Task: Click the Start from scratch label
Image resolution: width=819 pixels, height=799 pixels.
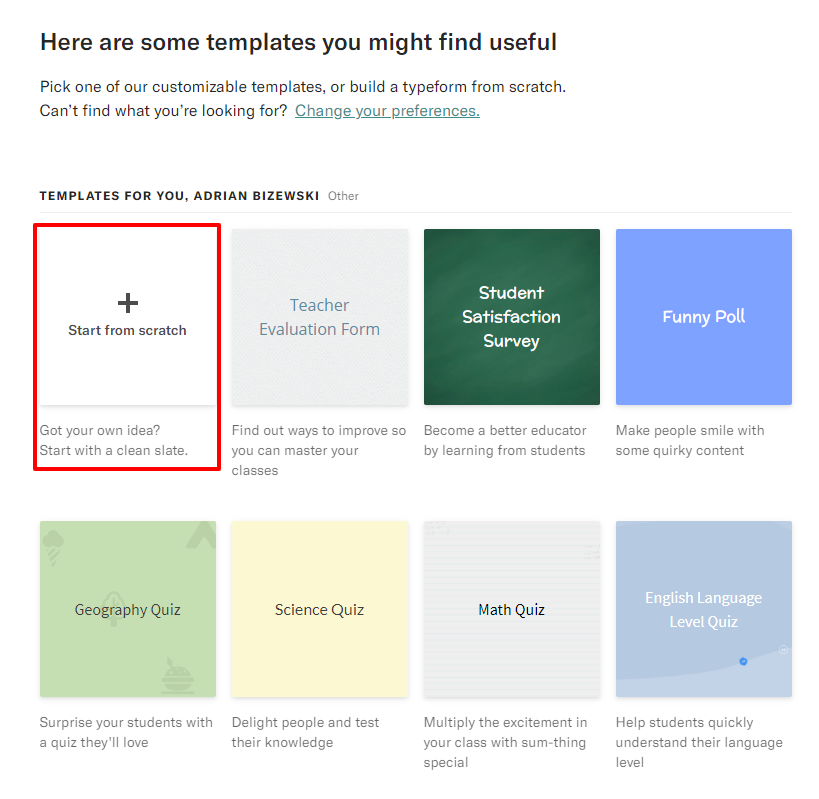Action: click(x=127, y=330)
